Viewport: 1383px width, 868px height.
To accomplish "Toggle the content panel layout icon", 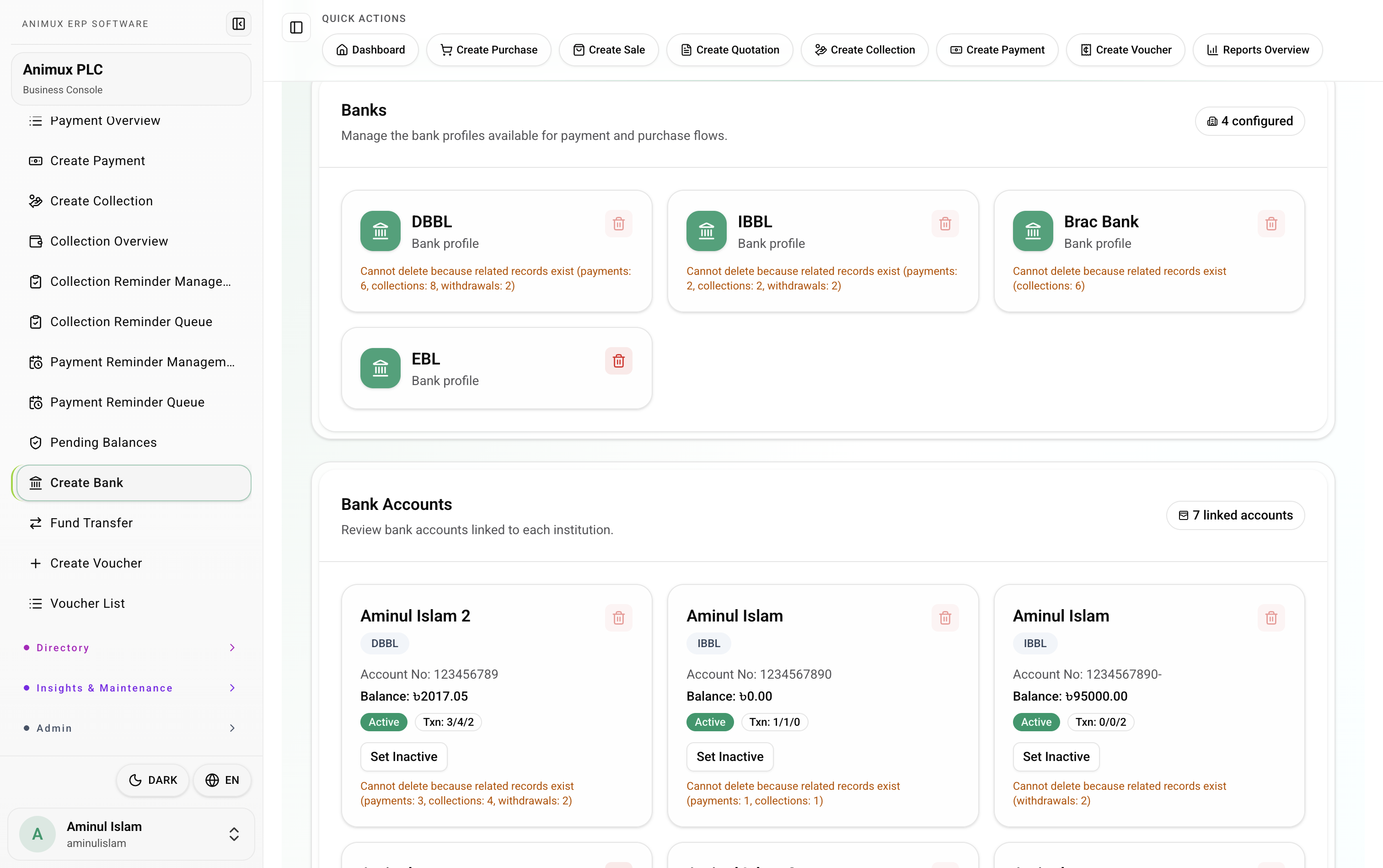I will coord(296,27).
